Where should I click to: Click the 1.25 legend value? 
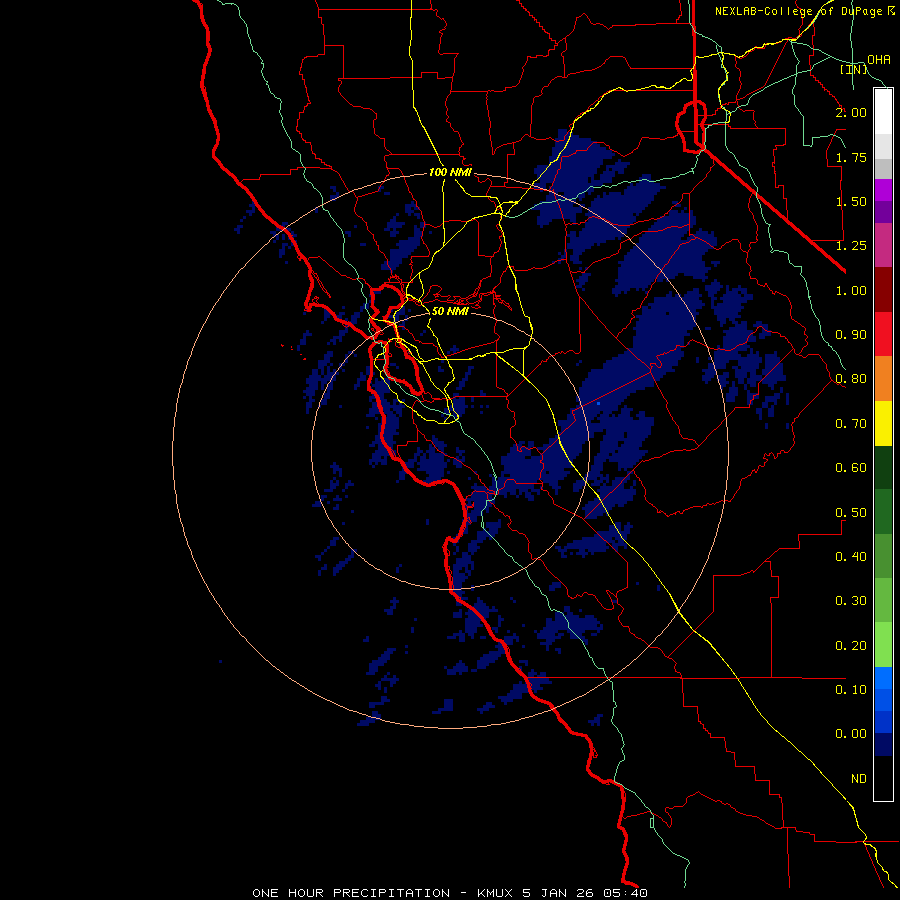851,246
